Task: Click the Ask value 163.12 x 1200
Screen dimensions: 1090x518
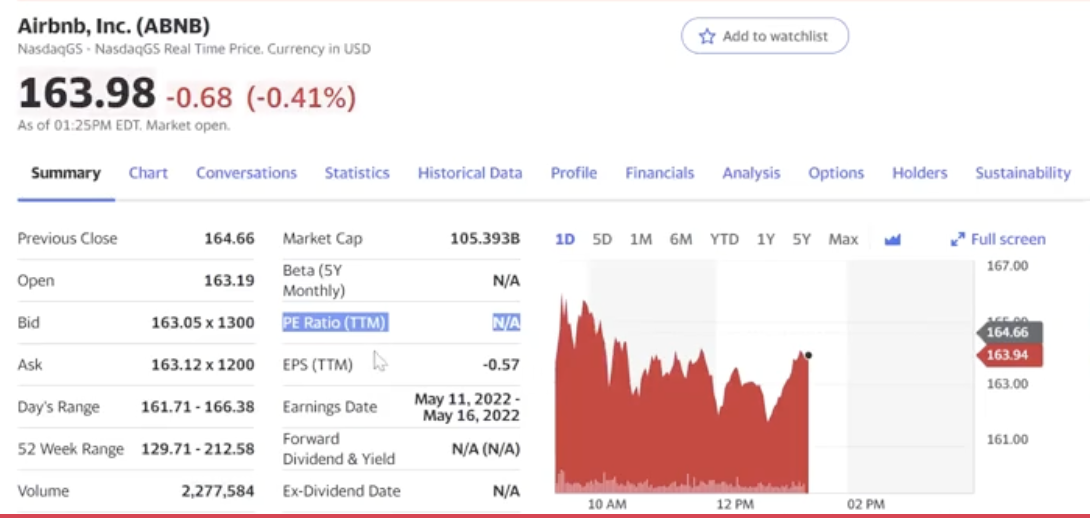Action: pyautogui.click(x=203, y=364)
